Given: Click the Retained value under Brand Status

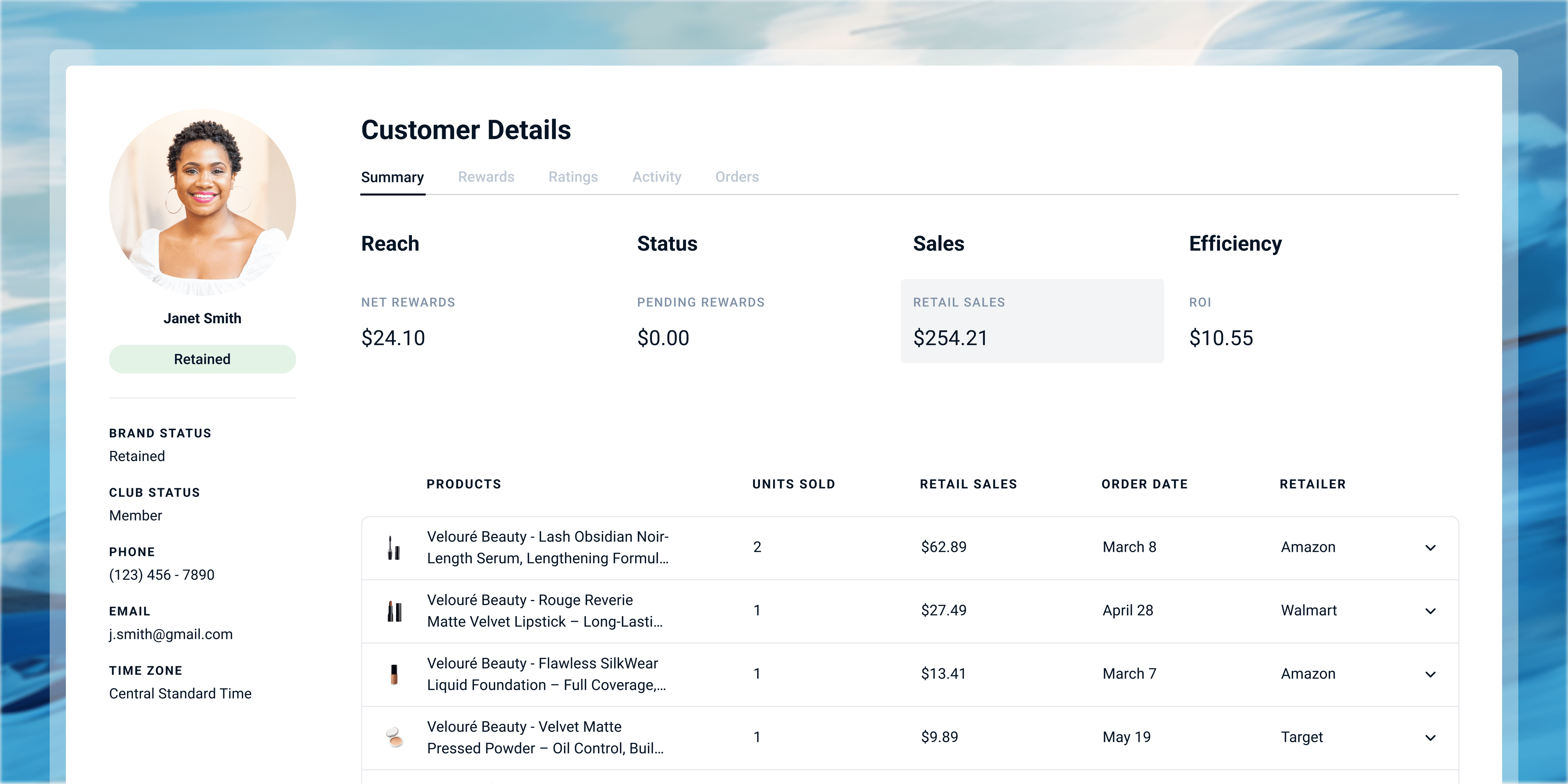Looking at the screenshot, I should coord(137,456).
